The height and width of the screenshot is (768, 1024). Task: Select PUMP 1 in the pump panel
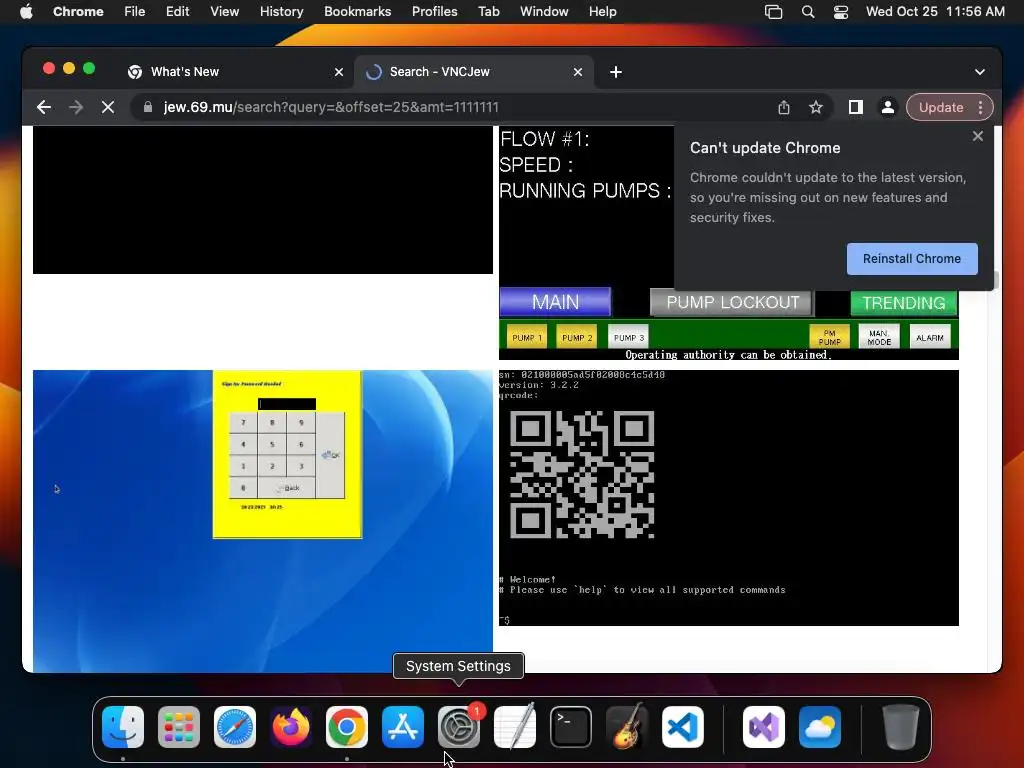click(527, 338)
